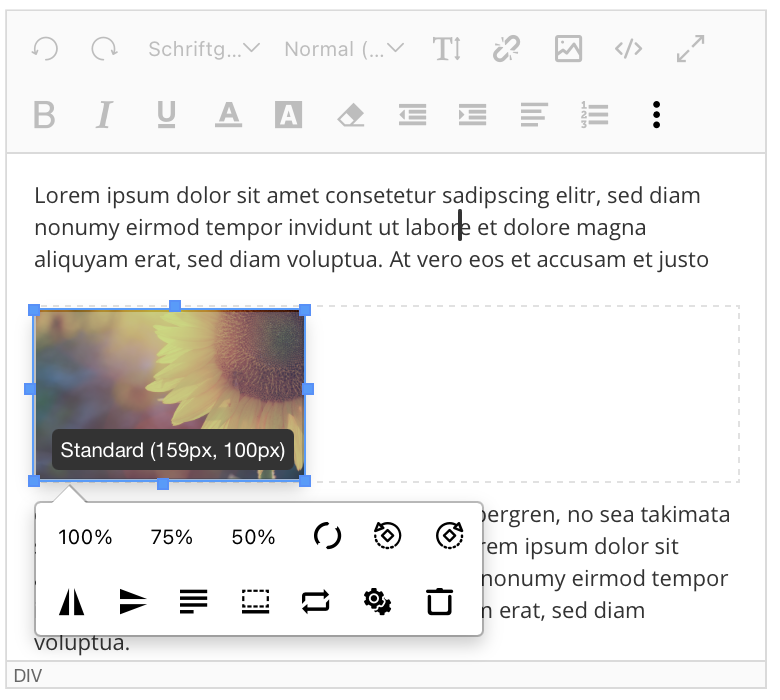
Task: Open the font color tool
Action: point(228,115)
